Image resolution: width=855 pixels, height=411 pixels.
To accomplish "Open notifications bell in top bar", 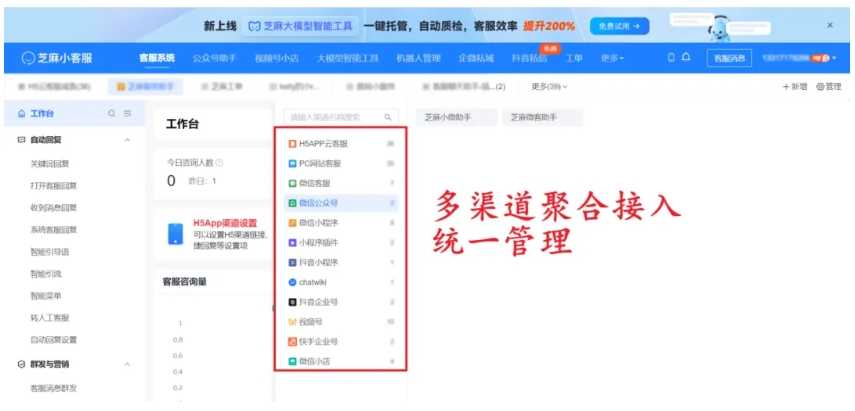I will click(686, 57).
